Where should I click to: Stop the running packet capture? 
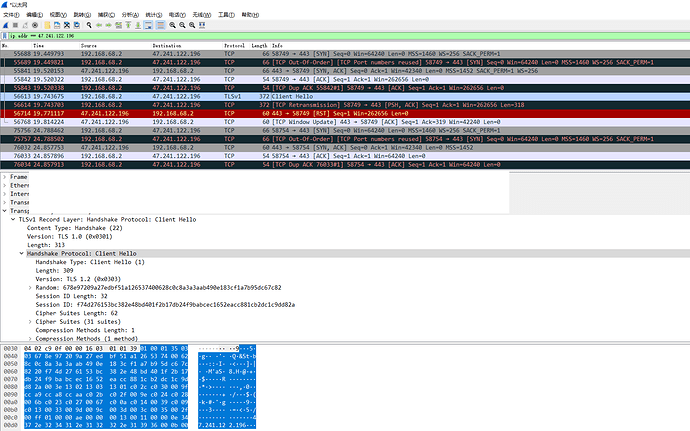pyautogui.click(x=17, y=25)
